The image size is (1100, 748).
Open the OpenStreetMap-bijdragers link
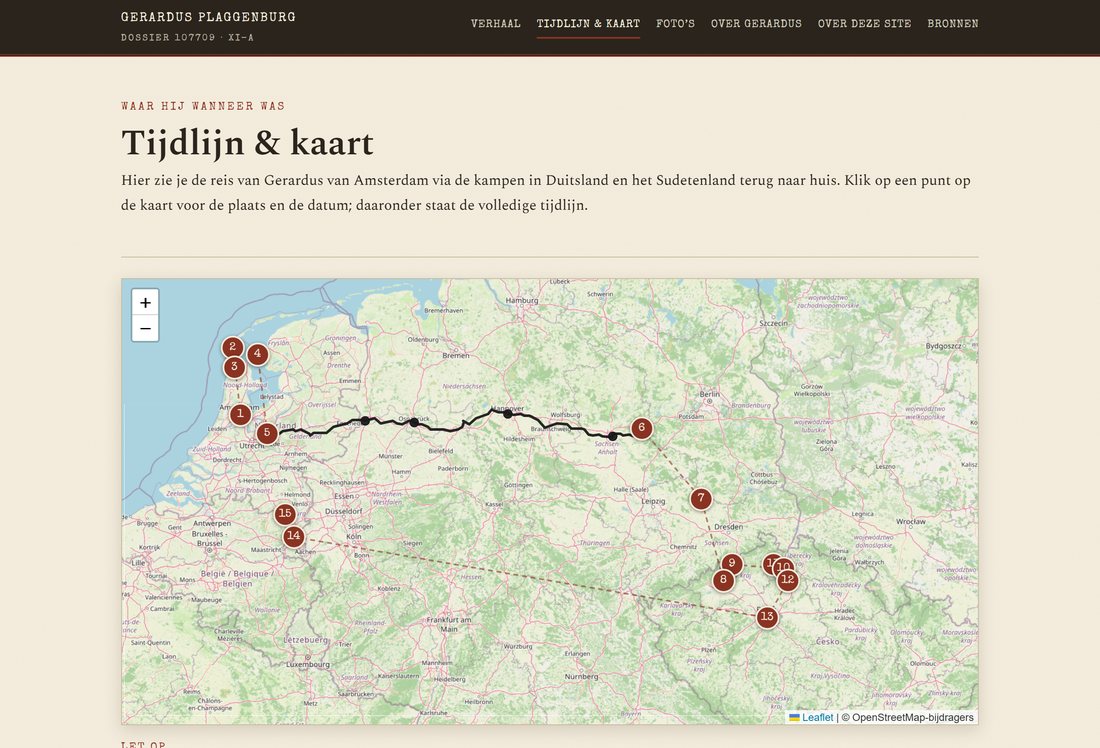[x=913, y=717]
